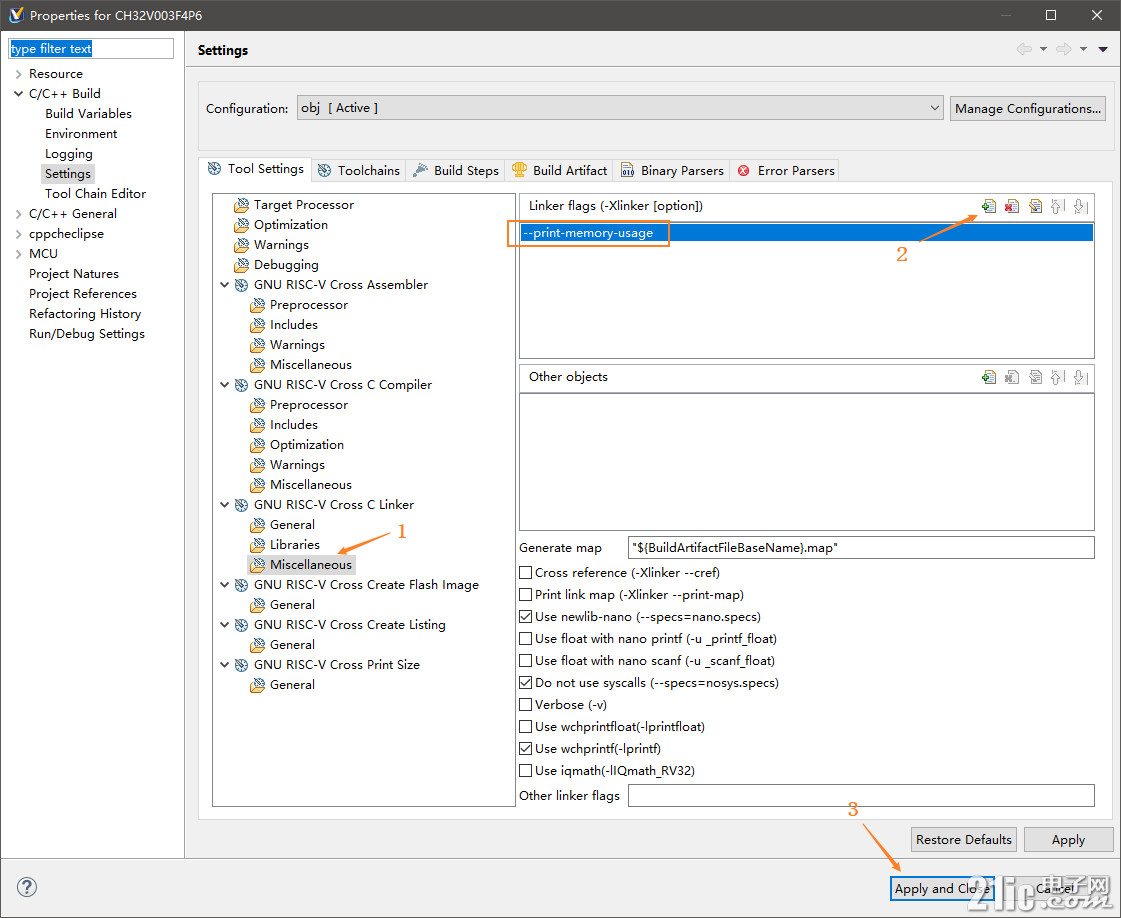The image size is (1121, 918).
Task: Add a new Other objects entry
Action: pyautogui.click(x=989, y=377)
